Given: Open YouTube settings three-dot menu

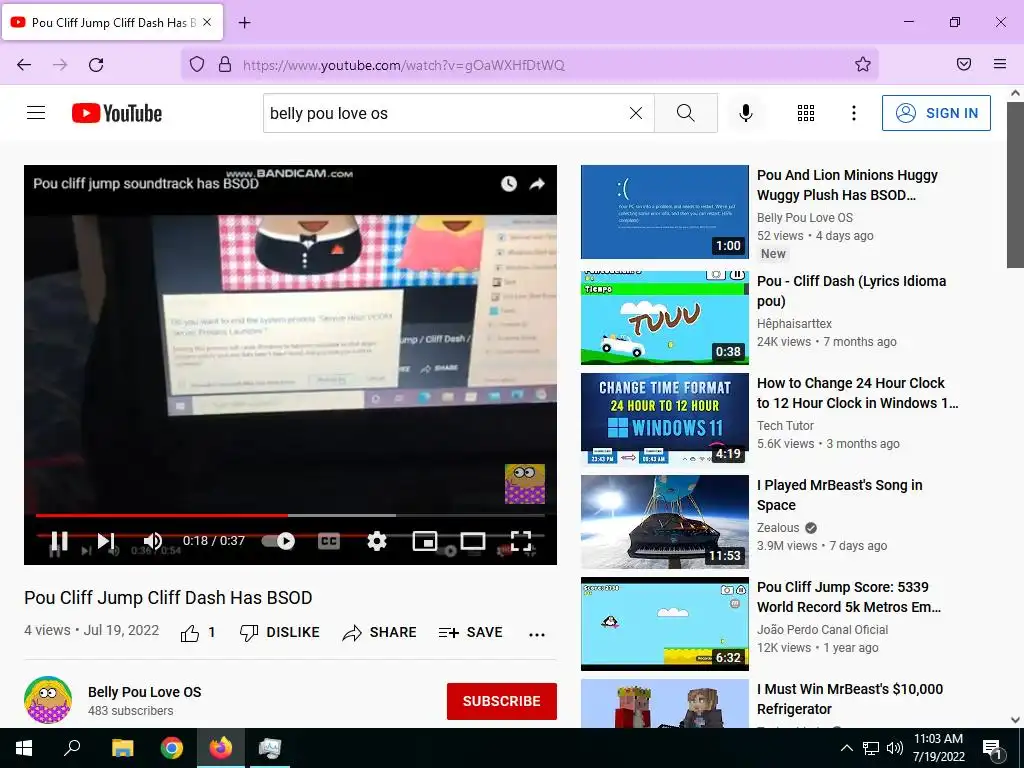Looking at the screenshot, I should (x=854, y=113).
